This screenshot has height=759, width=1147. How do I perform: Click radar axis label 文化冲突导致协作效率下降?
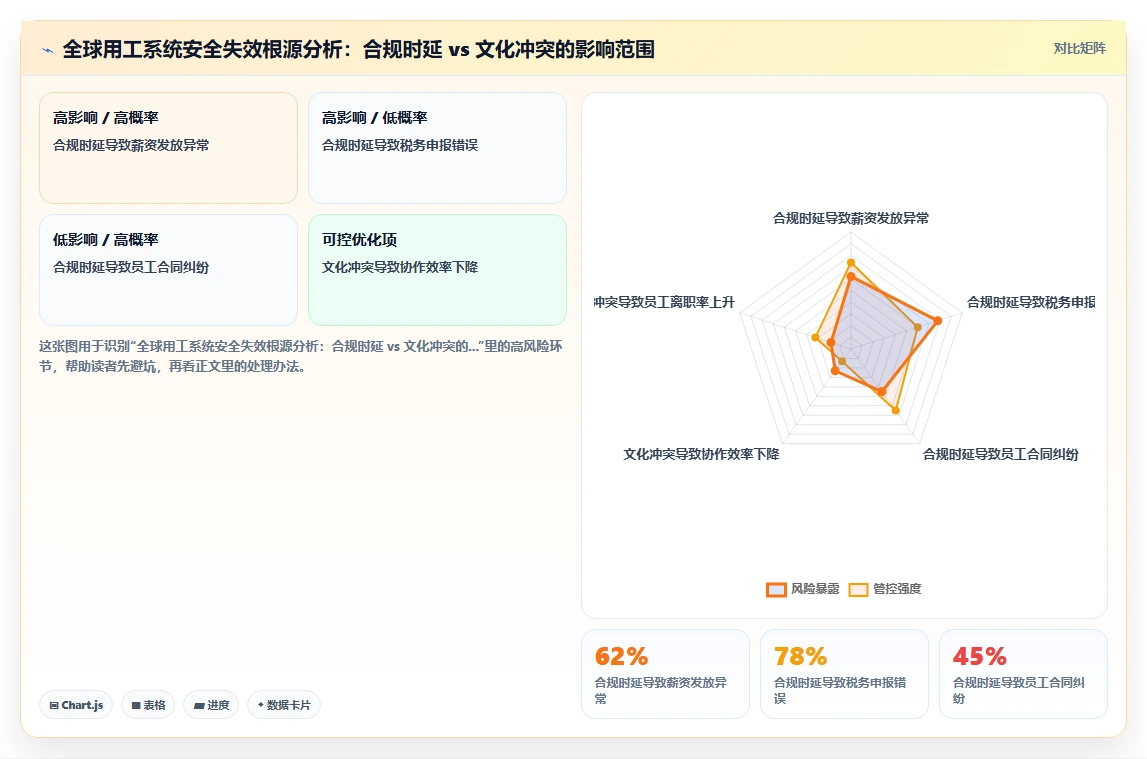point(701,454)
